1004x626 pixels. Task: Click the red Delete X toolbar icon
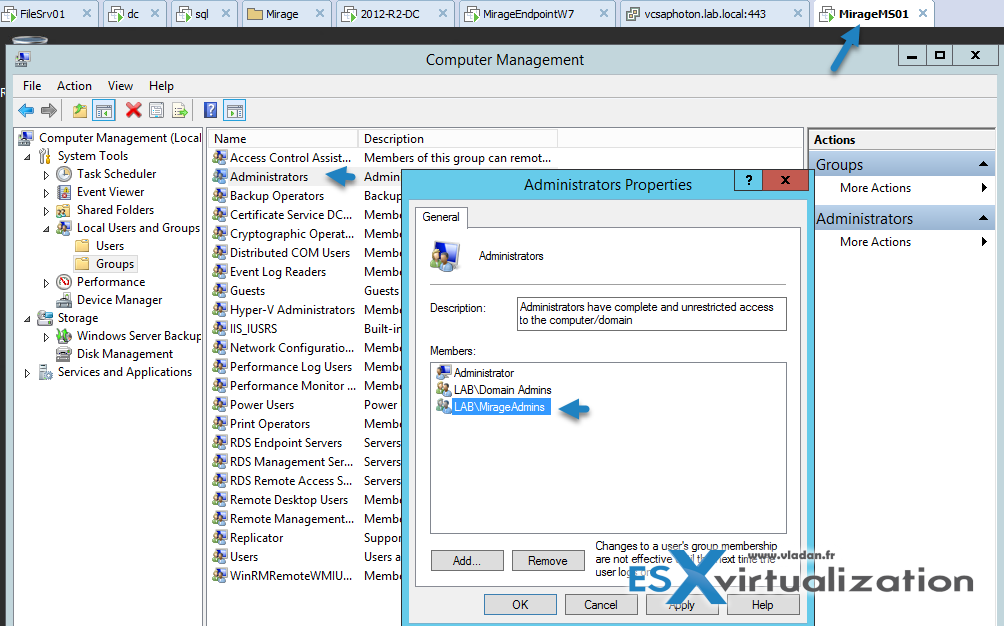pos(133,111)
